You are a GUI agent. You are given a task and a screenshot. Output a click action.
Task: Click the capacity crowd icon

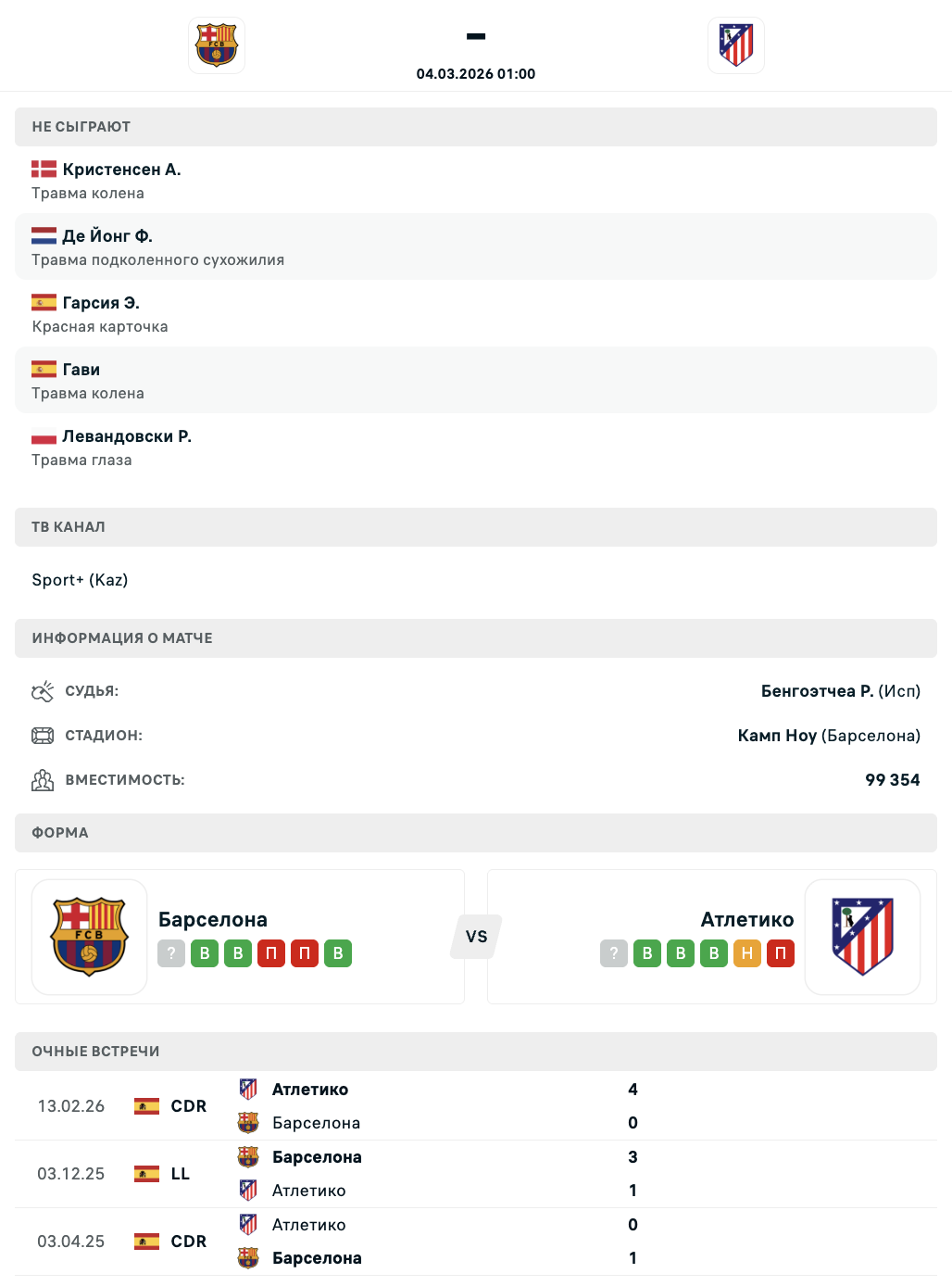point(43,780)
